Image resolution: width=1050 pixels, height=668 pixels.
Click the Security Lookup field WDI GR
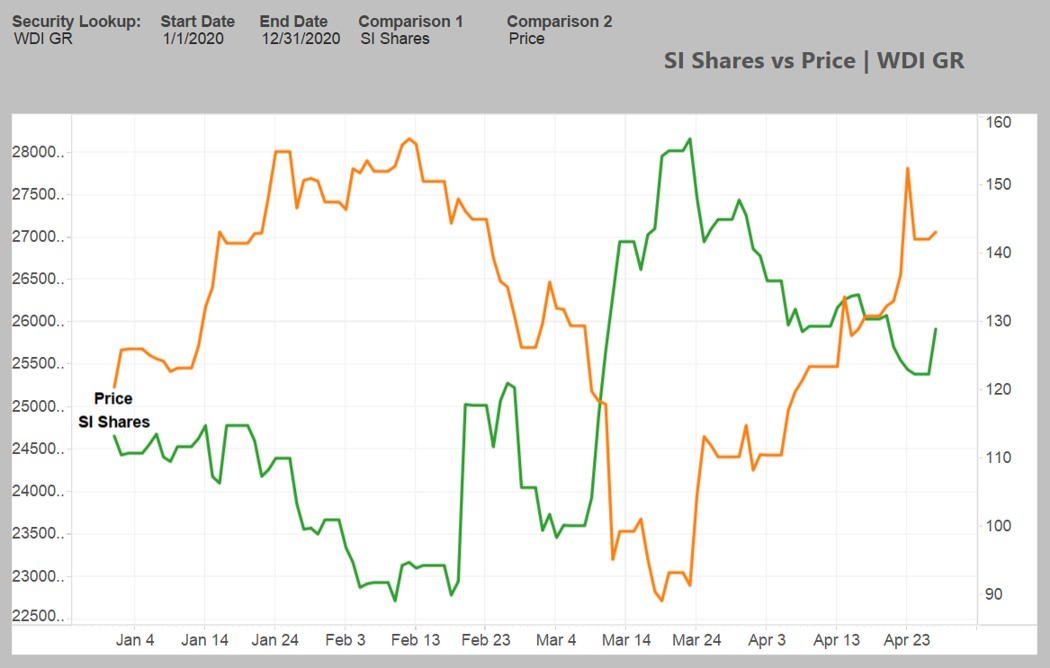pyautogui.click(x=43, y=39)
